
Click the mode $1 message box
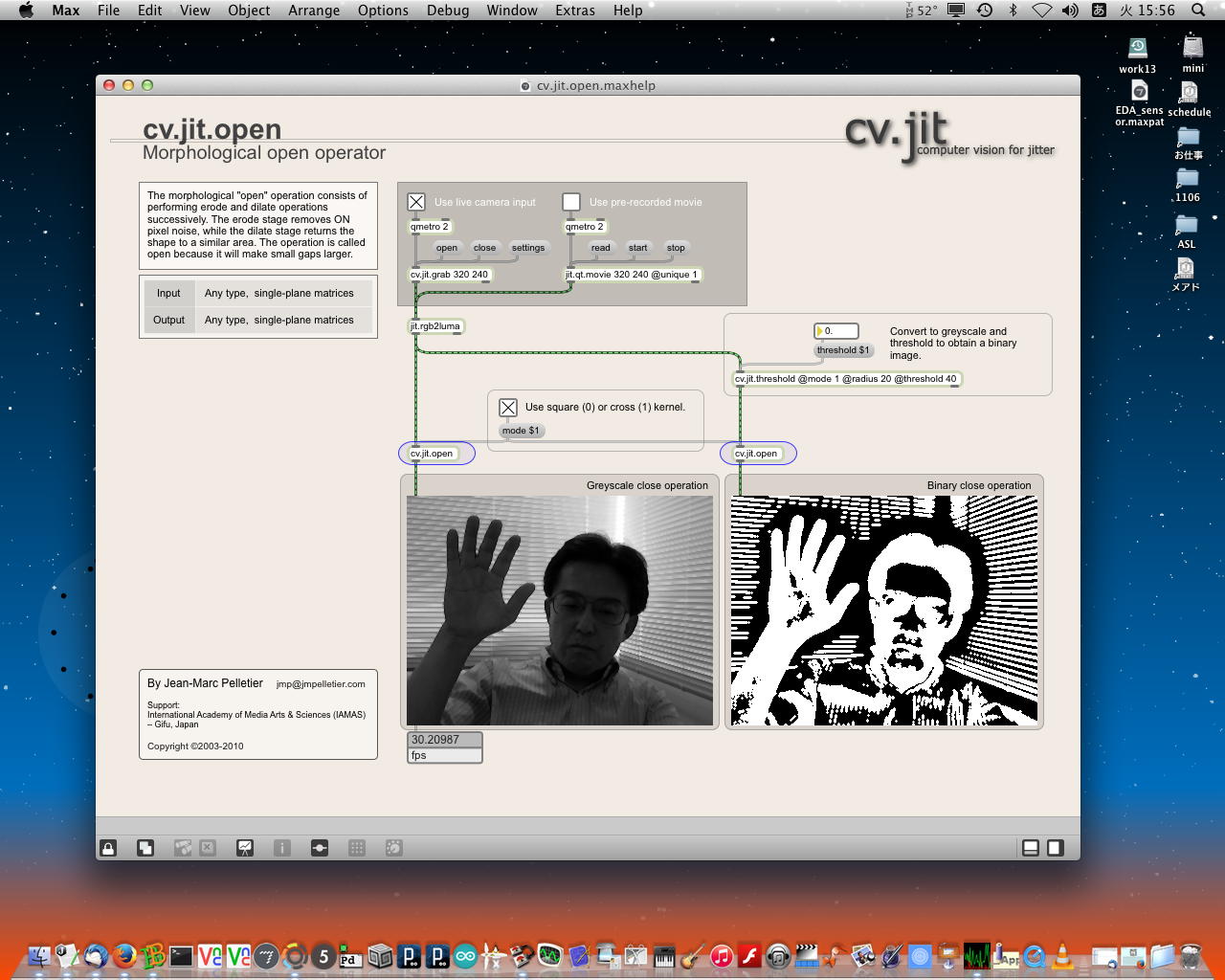(521, 431)
